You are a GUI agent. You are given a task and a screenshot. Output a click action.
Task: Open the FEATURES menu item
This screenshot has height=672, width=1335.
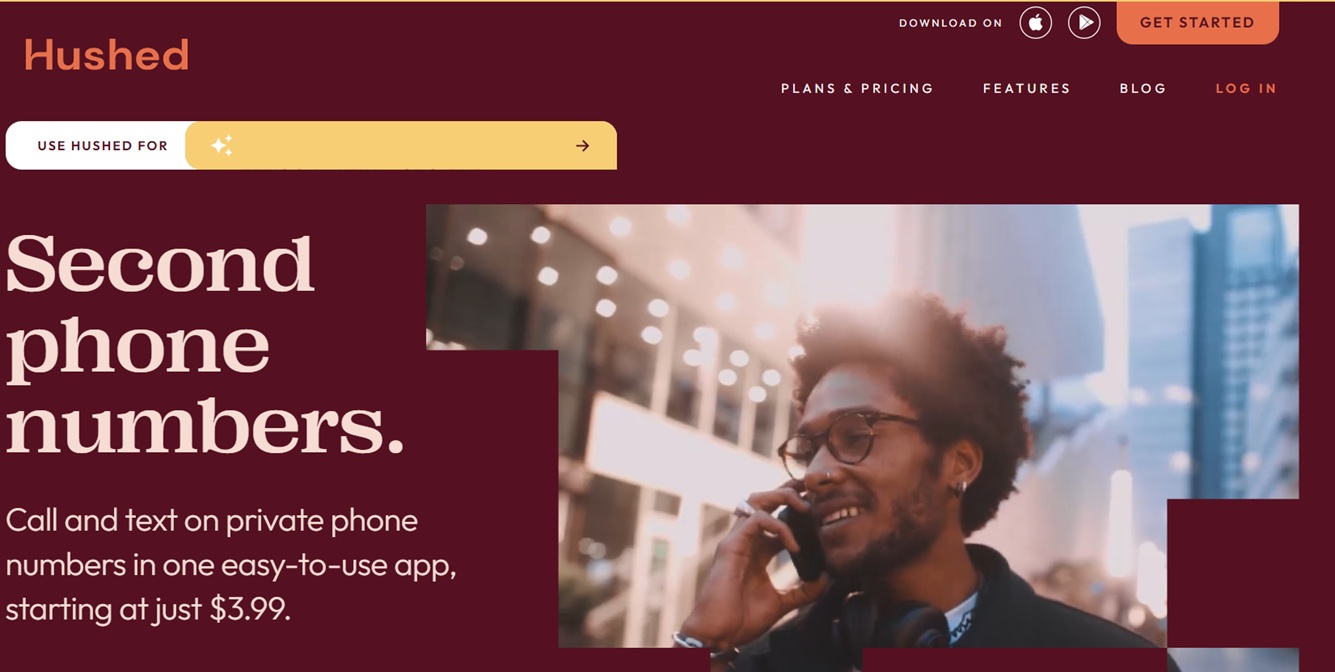[1026, 88]
